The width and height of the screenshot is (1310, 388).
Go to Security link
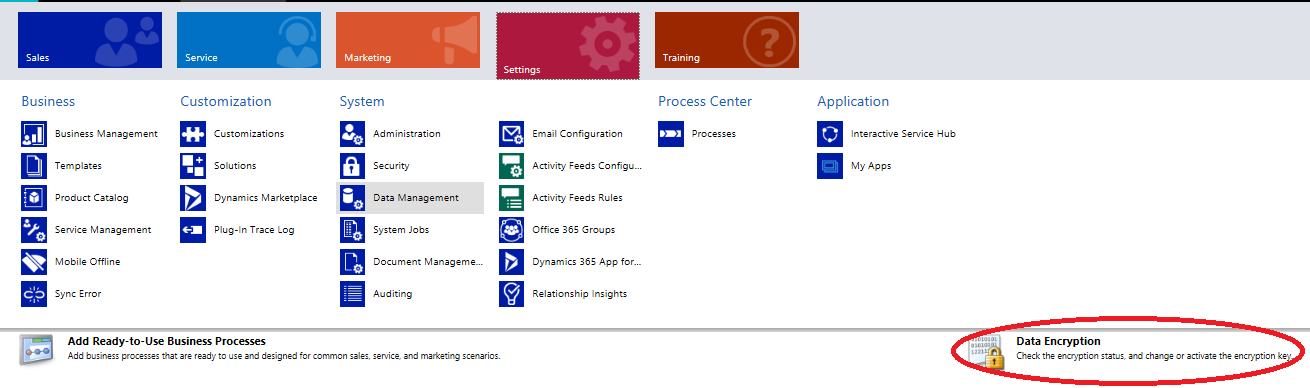pos(391,166)
